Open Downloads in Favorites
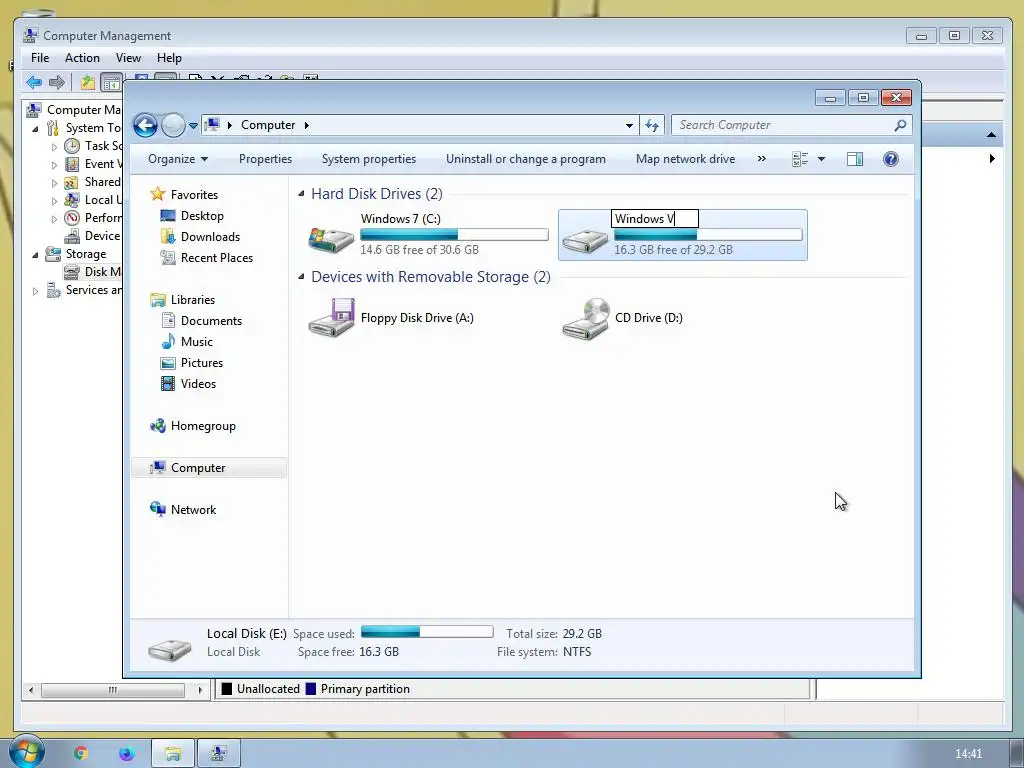Viewport: 1024px width, 768px height. click(210, 236)
